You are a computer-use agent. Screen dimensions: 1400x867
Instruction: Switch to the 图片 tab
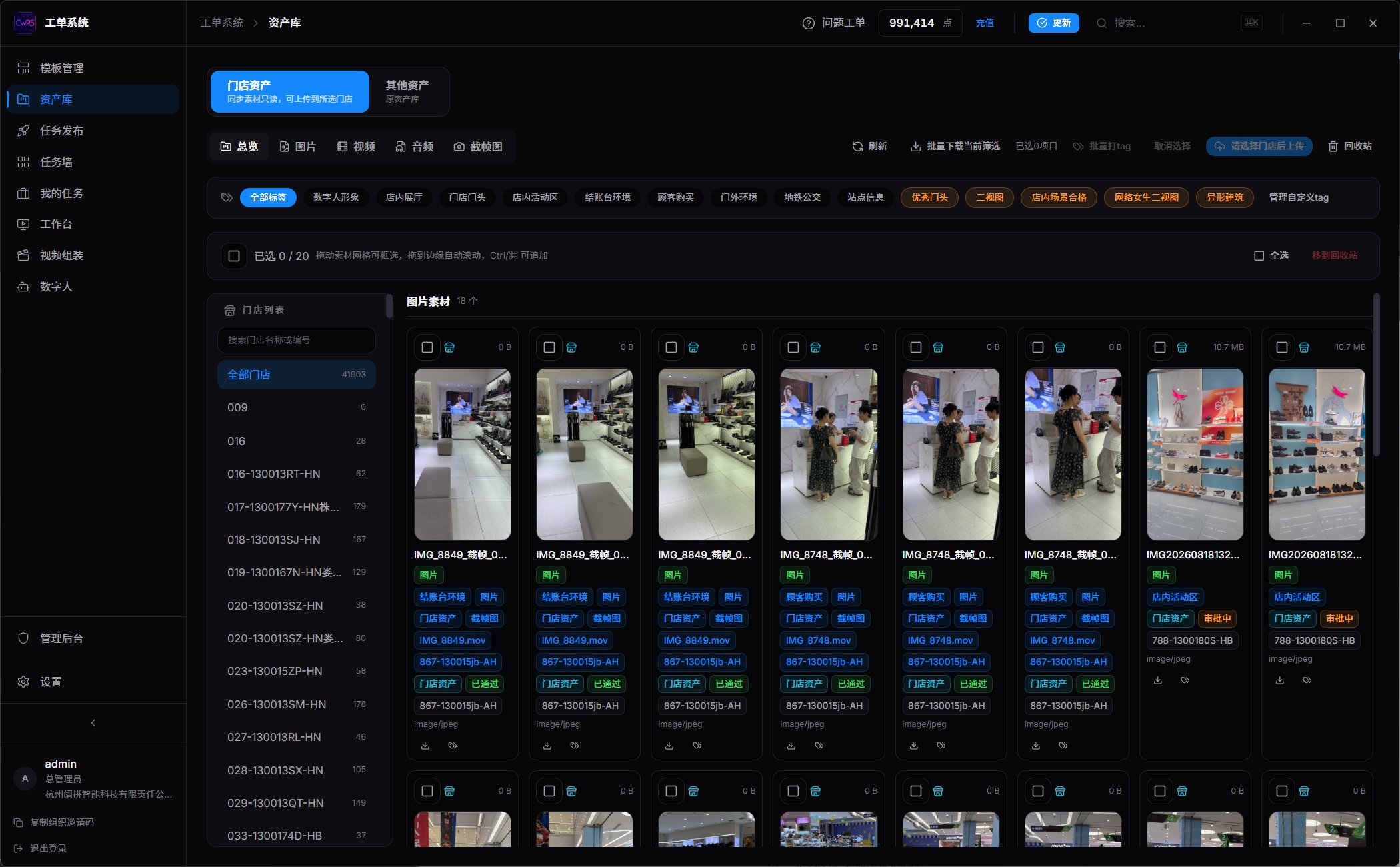[x=298, y=147]
